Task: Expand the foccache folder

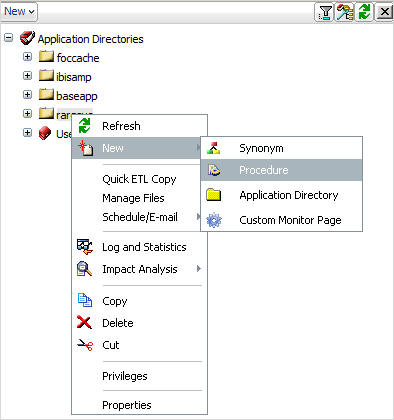Action: click(x=27, y=57)
